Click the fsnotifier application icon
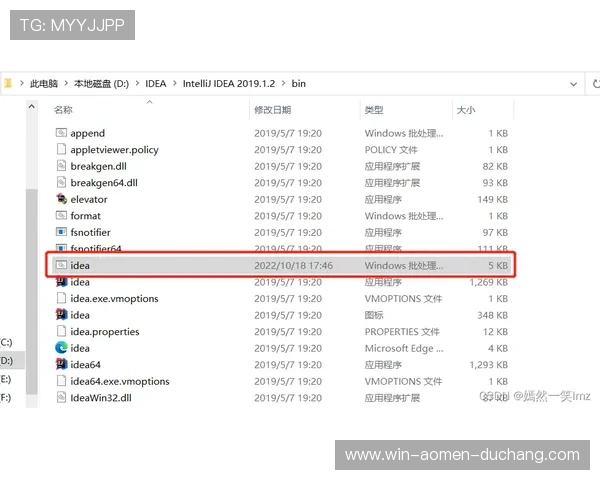This screenshot has height=480, width=600. (61, 232)
